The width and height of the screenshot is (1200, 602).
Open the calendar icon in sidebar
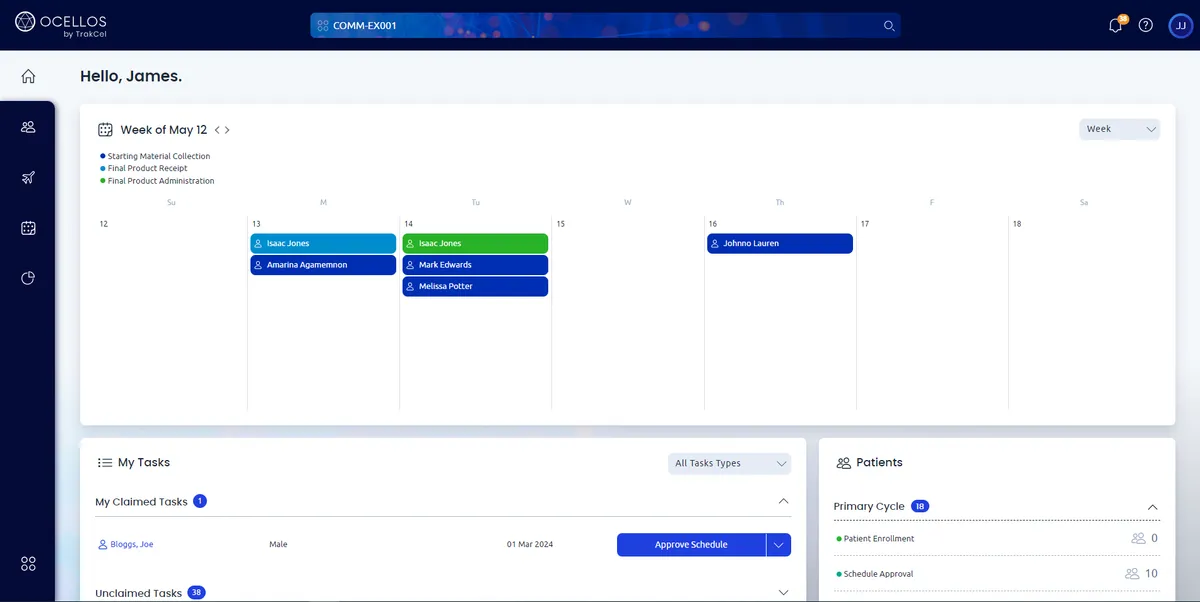(28, 228)
